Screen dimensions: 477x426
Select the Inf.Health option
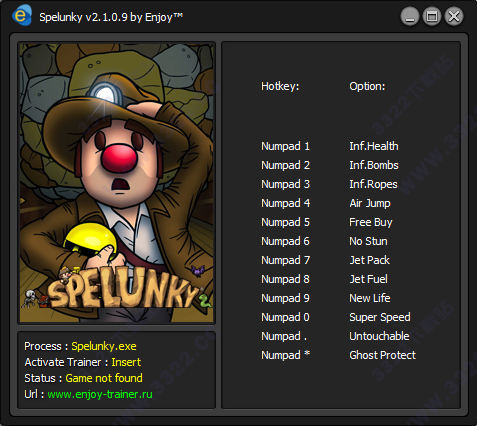(374, 146)
